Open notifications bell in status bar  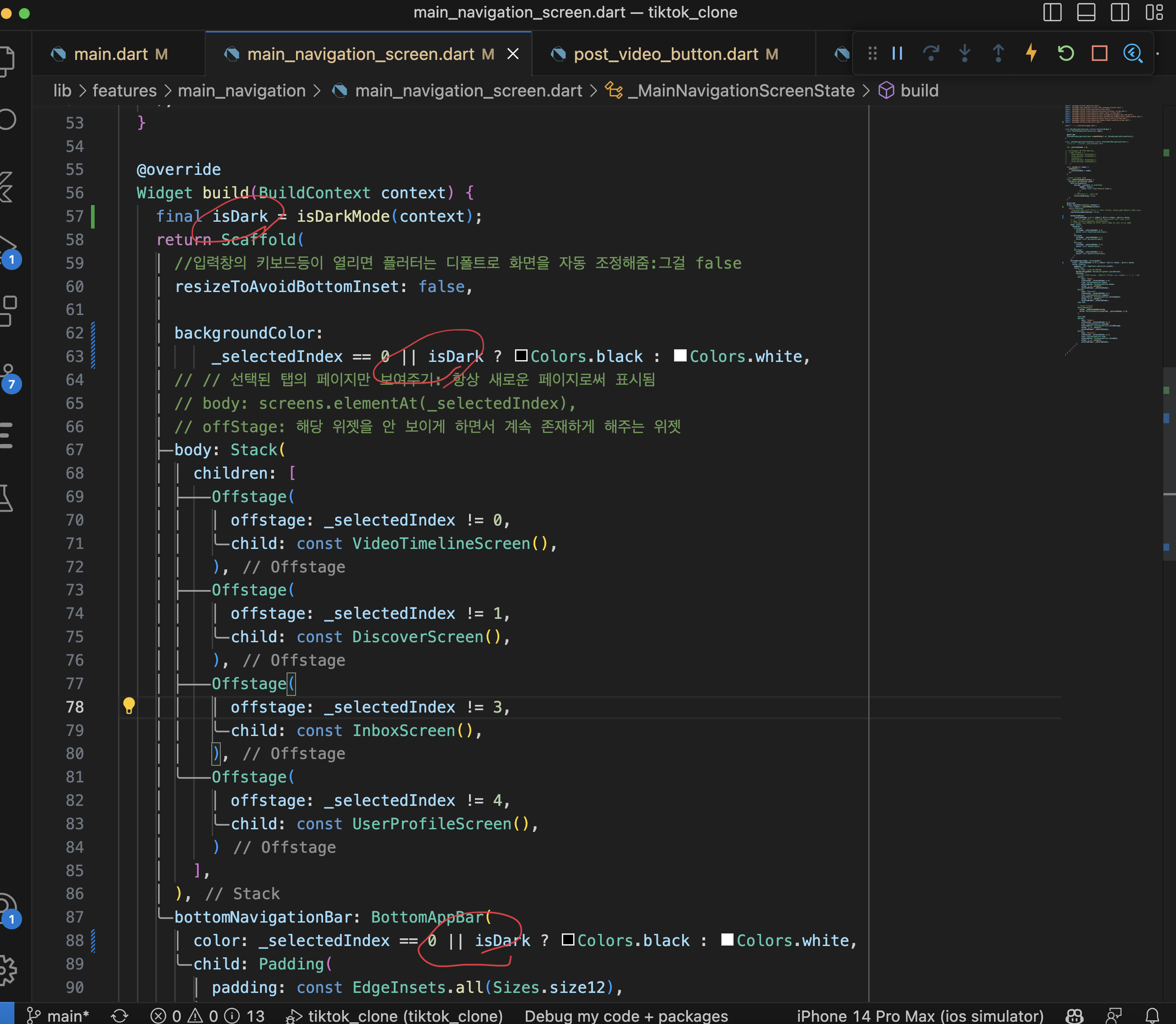click(1153, 1015)
